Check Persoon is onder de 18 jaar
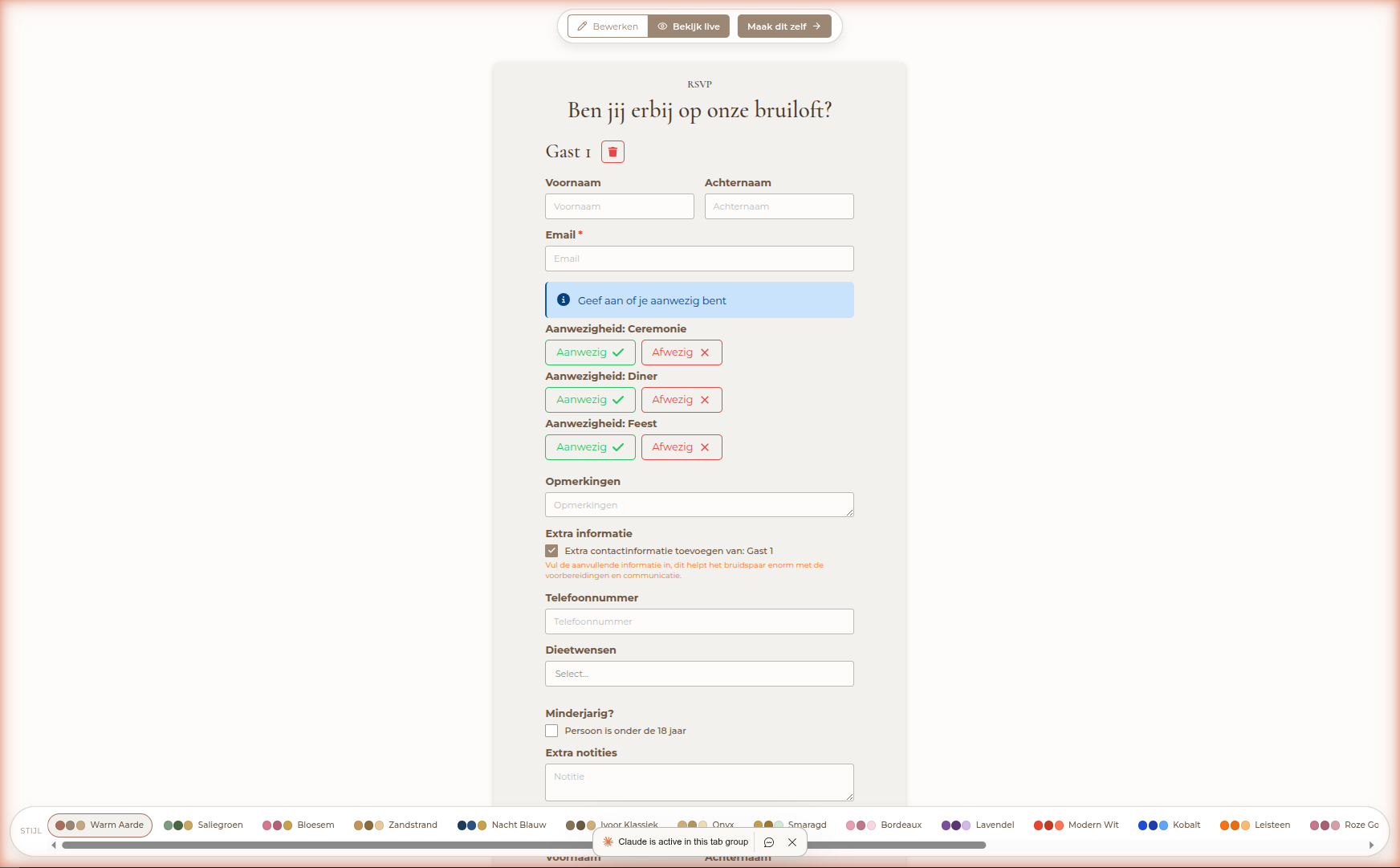Viewport: 1400px width, 868px height. (x=551, y=731)
